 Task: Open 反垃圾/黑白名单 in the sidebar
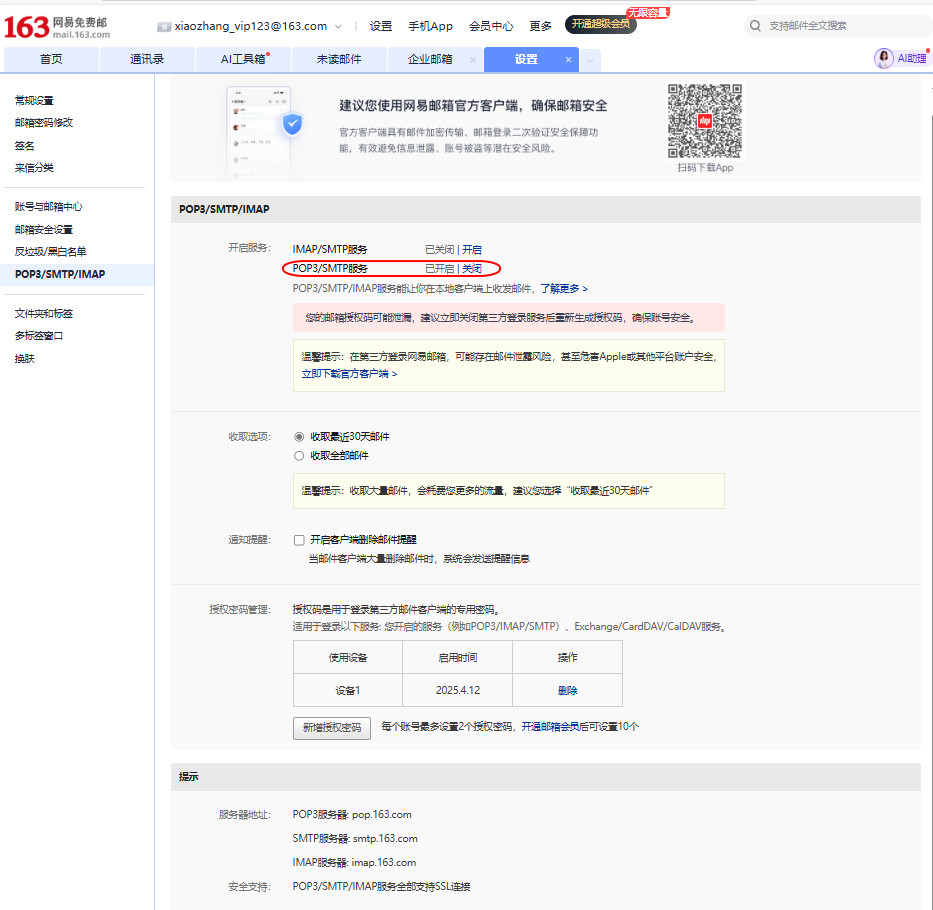point(50,252)
